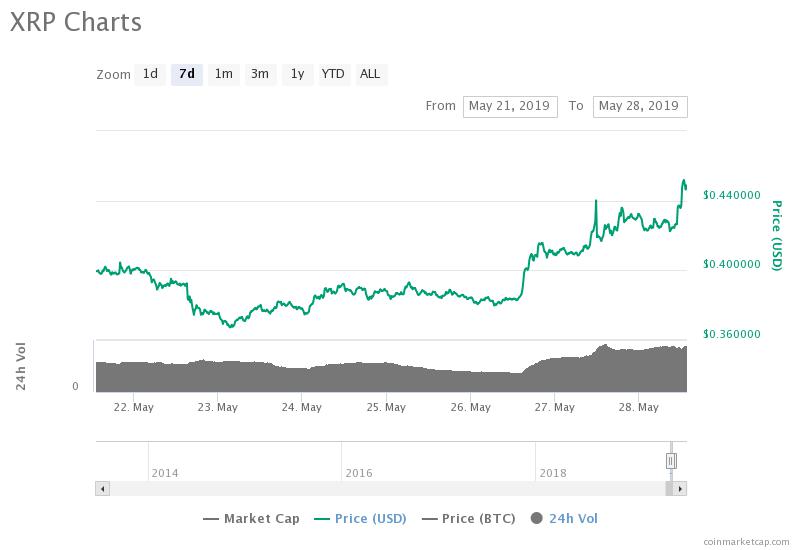Toggle Price (BTC) series in legend
The height and width of the screenshot is (550, 800).
[x=468, y=519]
